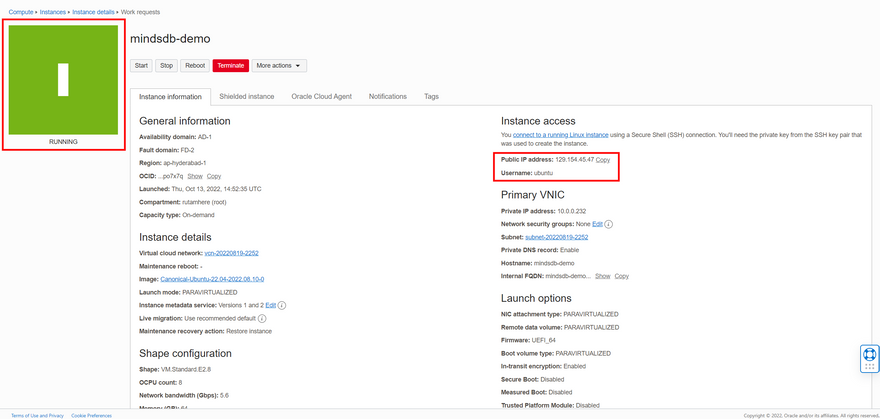Click the green running instance status icon
880x419 pixels.
pyautogui.click(x=64, y=80)
